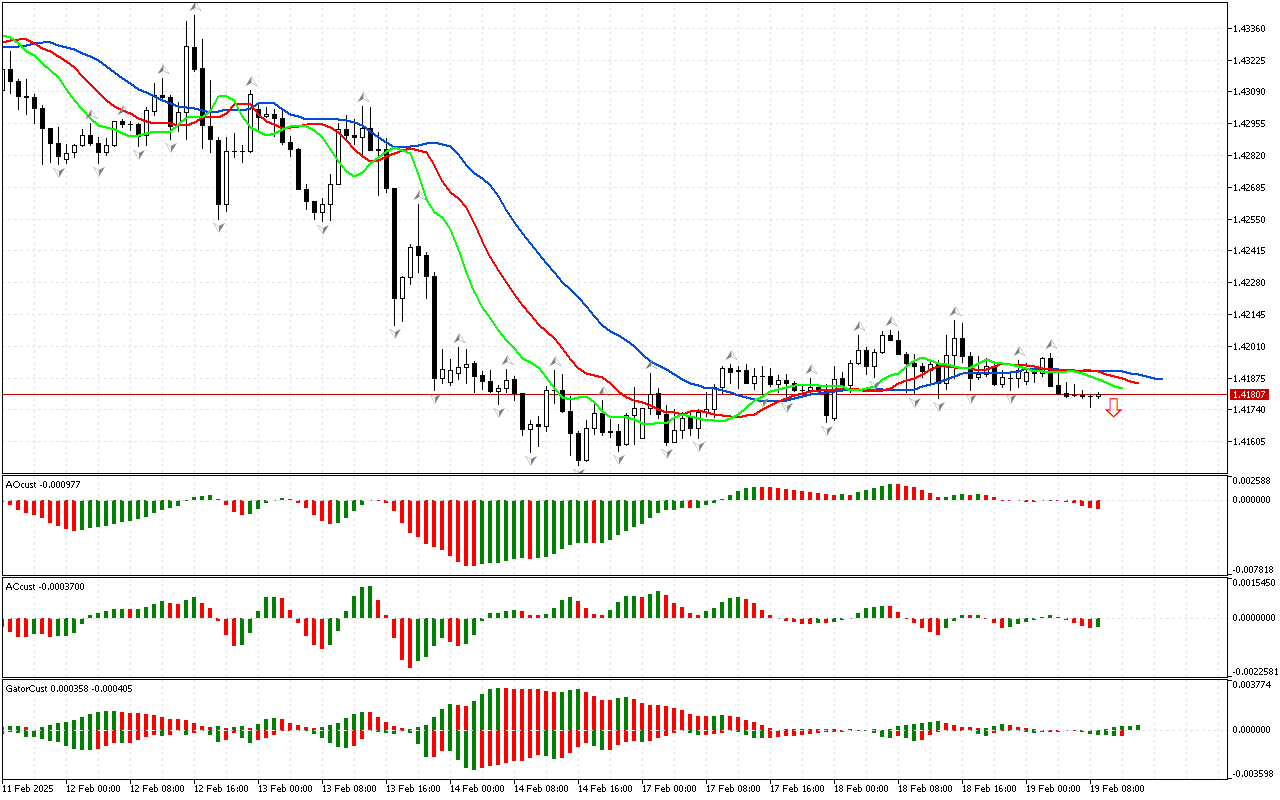The width and height of the screenshot is (1280, 800).
Task: Click the 17 Feb 00:00 time label
Action: click(x=670, y=789)
